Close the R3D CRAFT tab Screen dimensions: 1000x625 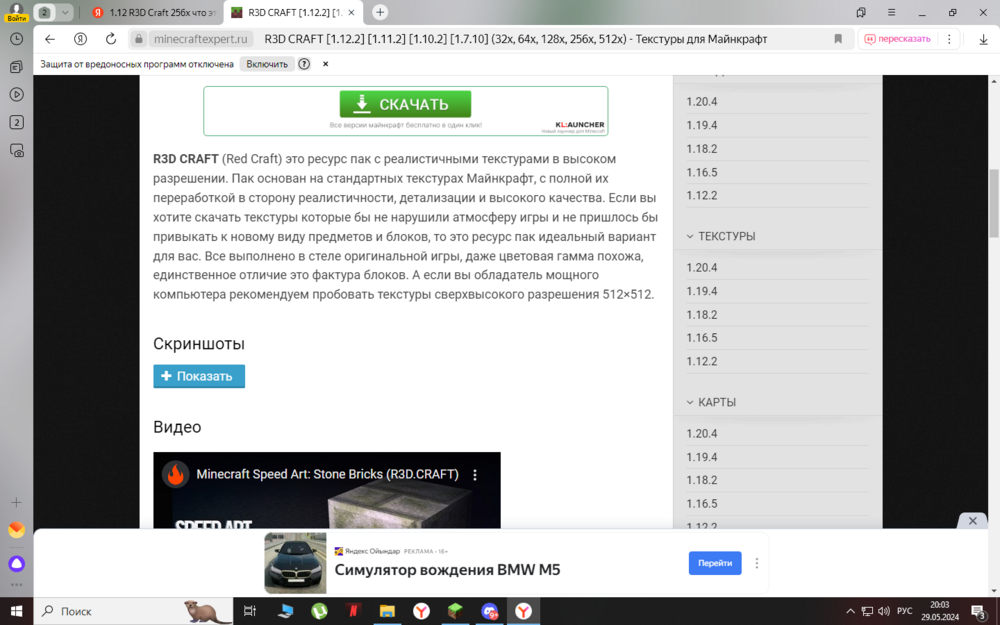[x=351, y=12]
